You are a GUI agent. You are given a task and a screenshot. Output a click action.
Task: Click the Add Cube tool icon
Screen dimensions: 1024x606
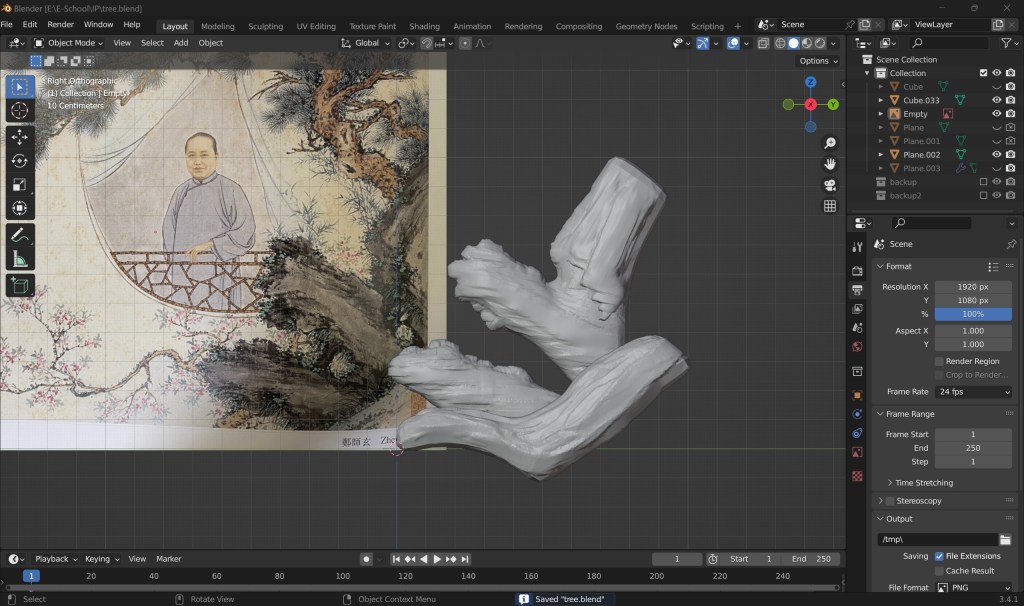[20, 286]
